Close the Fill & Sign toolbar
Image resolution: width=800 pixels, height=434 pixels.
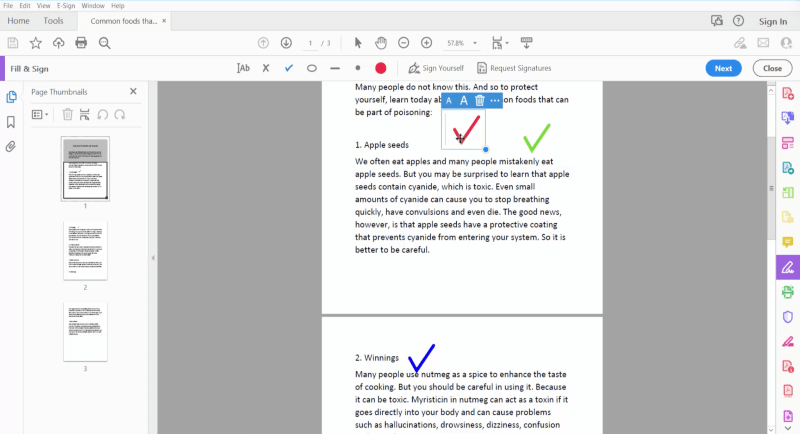pyautogui.click(x=772, y=68)
